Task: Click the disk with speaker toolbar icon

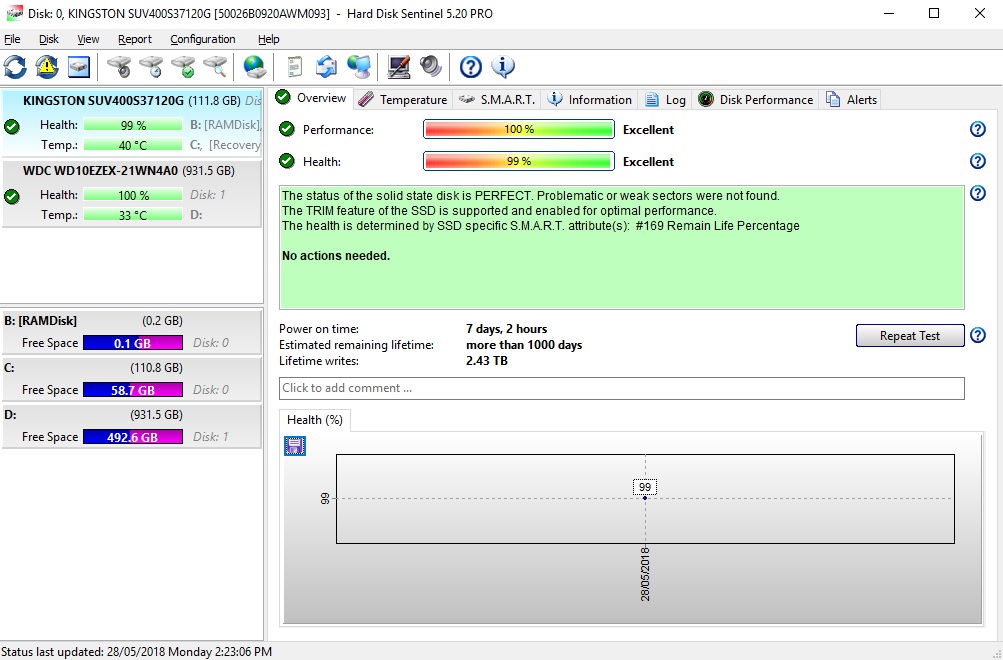Action: coord(119,67)
